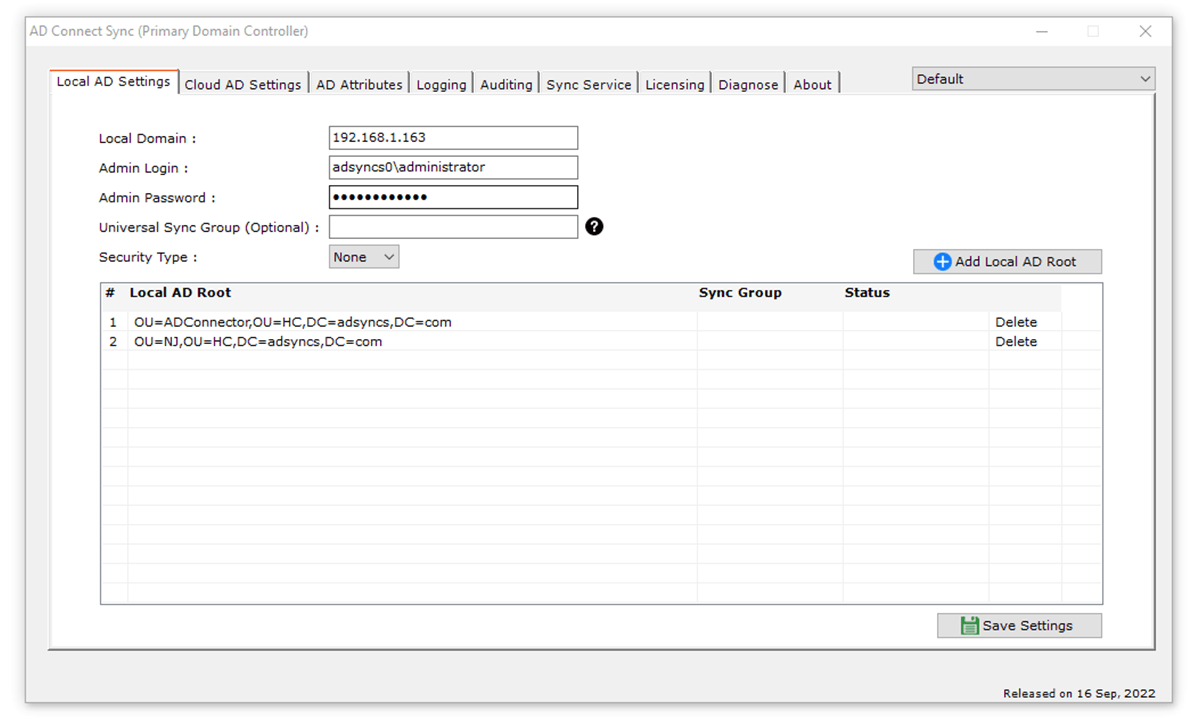Click the Status column header
Image resolution: width=1200 pixels, height=720 pixels.
click(x=867, y=293)
